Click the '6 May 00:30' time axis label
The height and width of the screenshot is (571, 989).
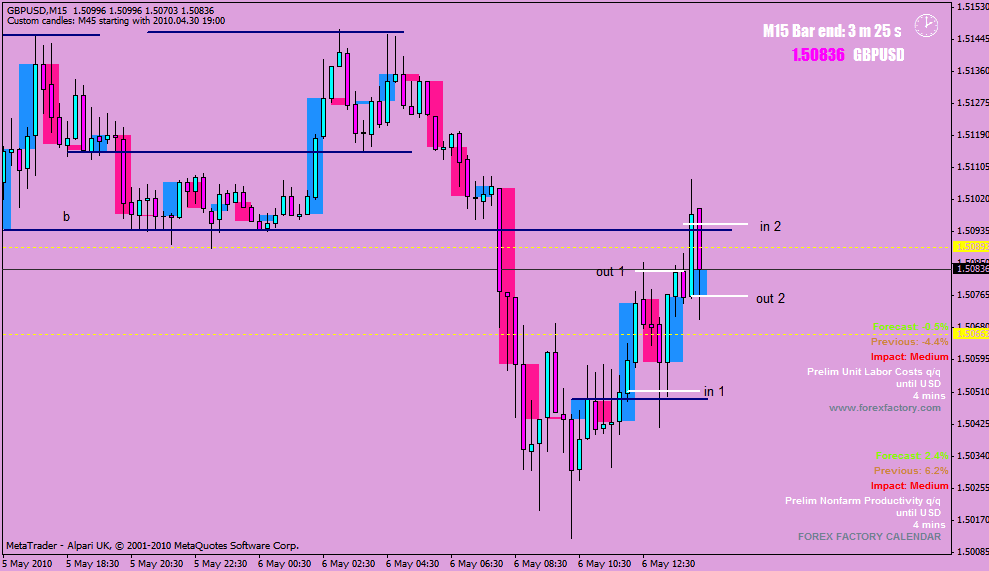[x=284, y=563]
